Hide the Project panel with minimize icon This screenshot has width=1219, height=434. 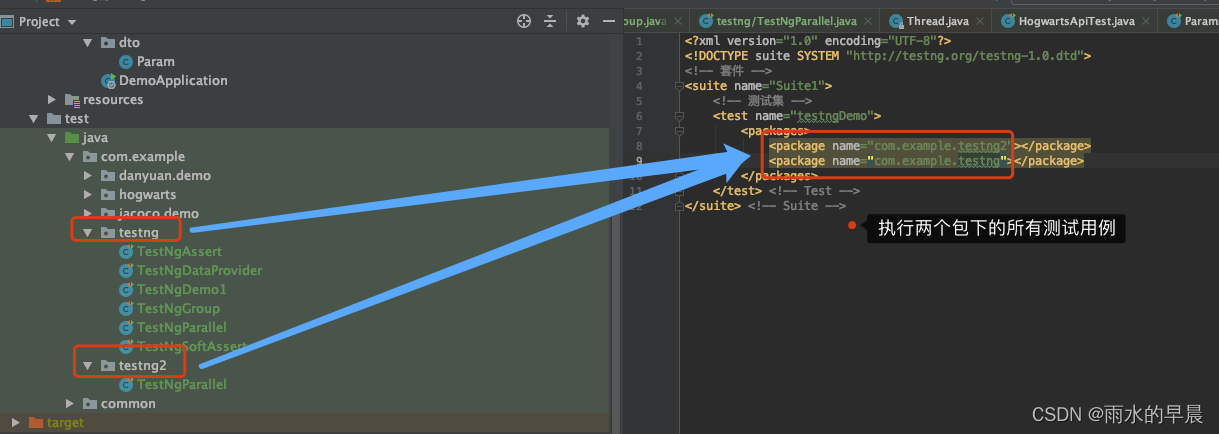click(607, 21)
